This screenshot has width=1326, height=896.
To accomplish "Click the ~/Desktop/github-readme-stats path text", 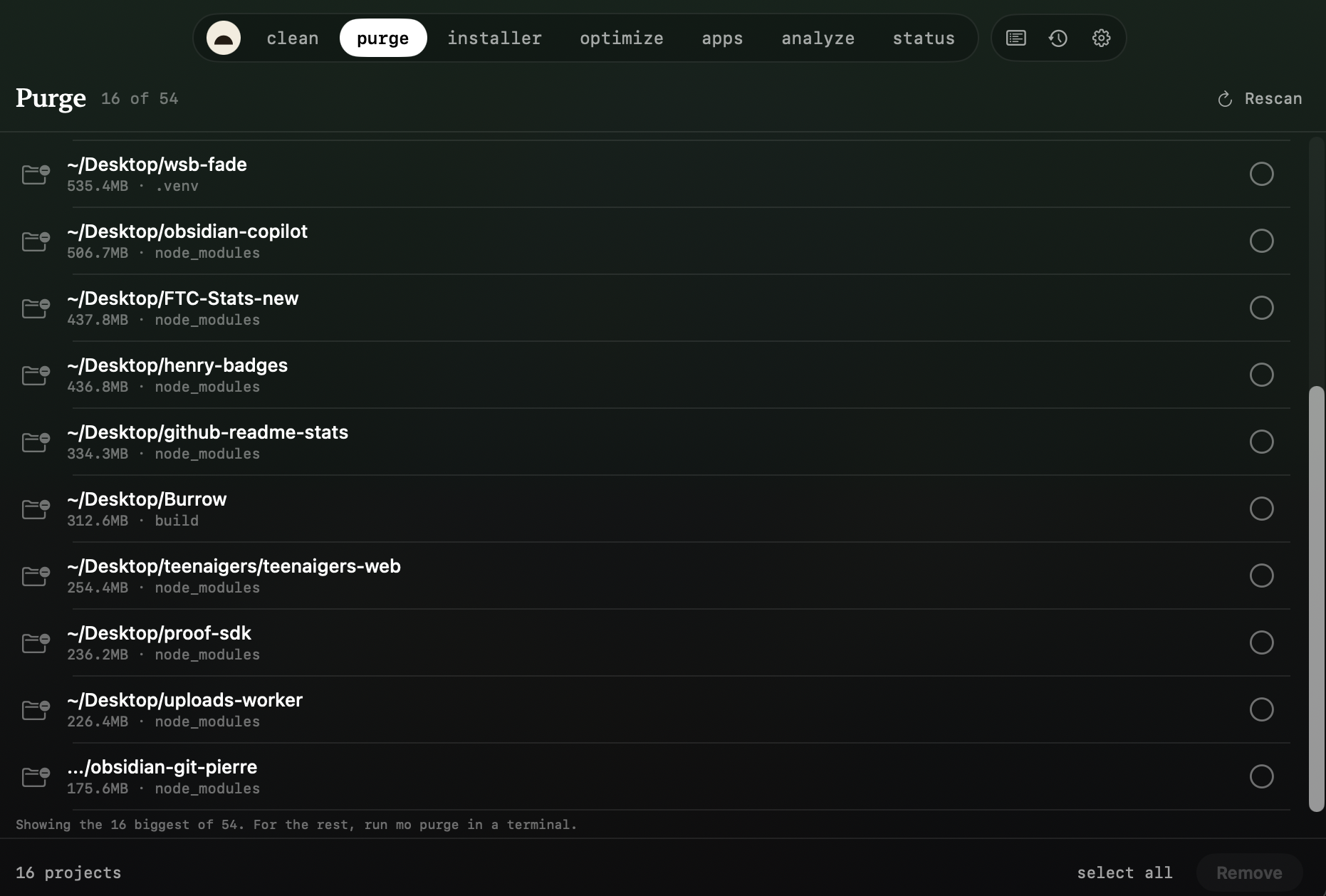I will point(208,432).
